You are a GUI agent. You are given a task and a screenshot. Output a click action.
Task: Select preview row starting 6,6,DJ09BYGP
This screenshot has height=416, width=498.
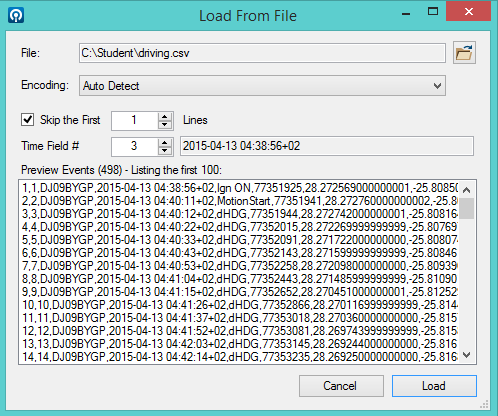click(x=240, y=253)
